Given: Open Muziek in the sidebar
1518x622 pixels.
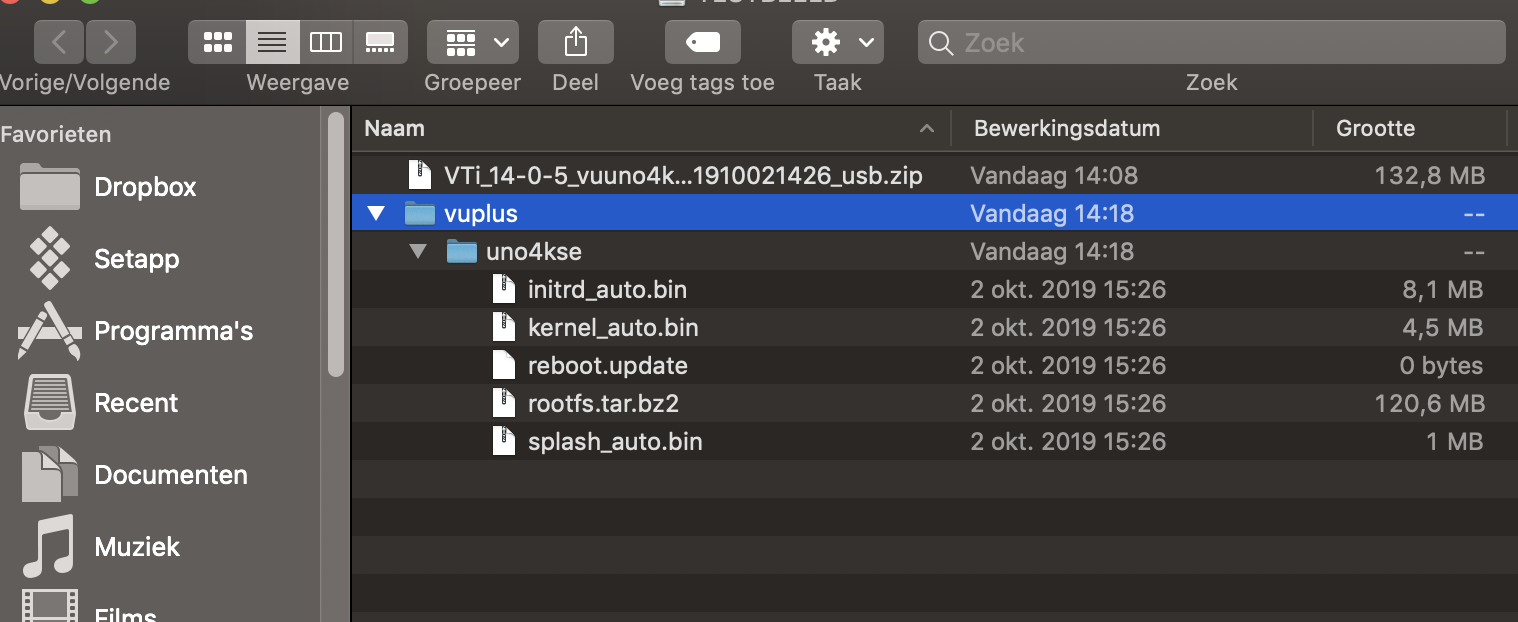Looking at the screenshot, I should (137, 547).
